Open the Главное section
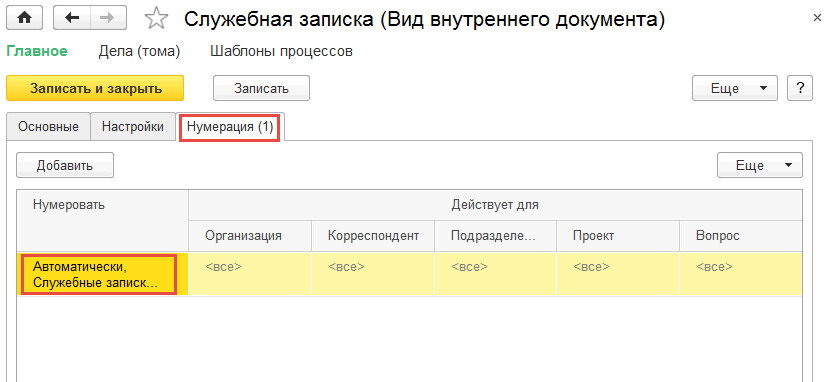827x382 pixels. pos(37,52)
